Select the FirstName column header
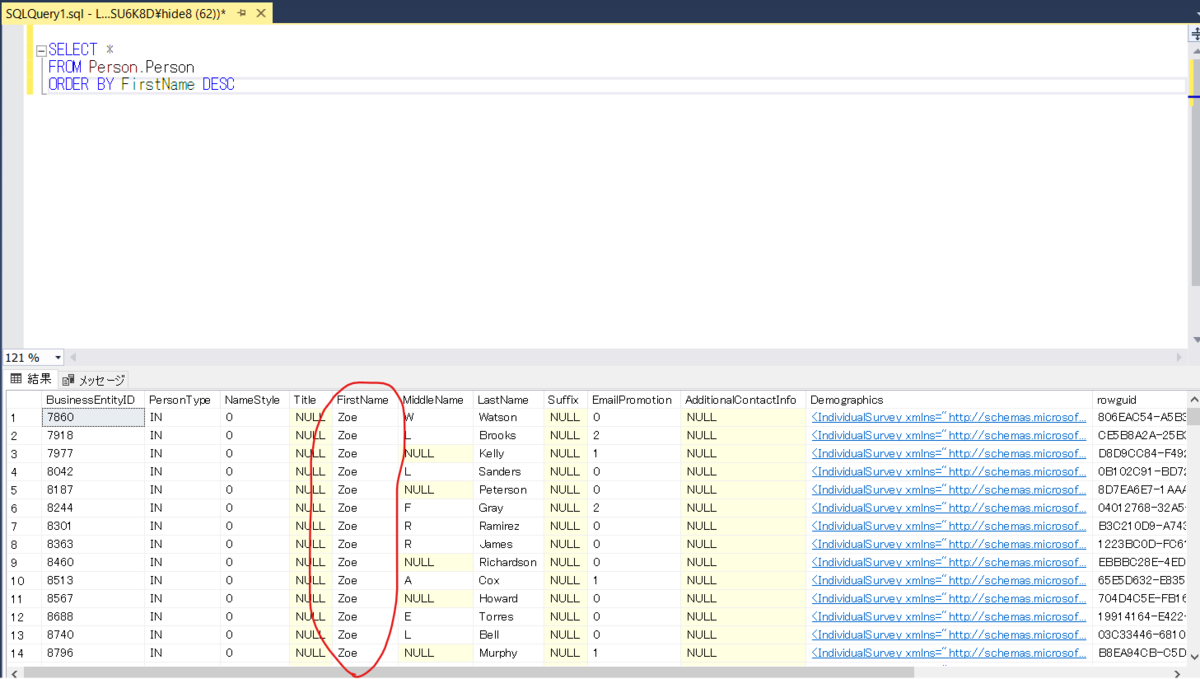The image size is (1200, 679). click(x=365, y=399)
